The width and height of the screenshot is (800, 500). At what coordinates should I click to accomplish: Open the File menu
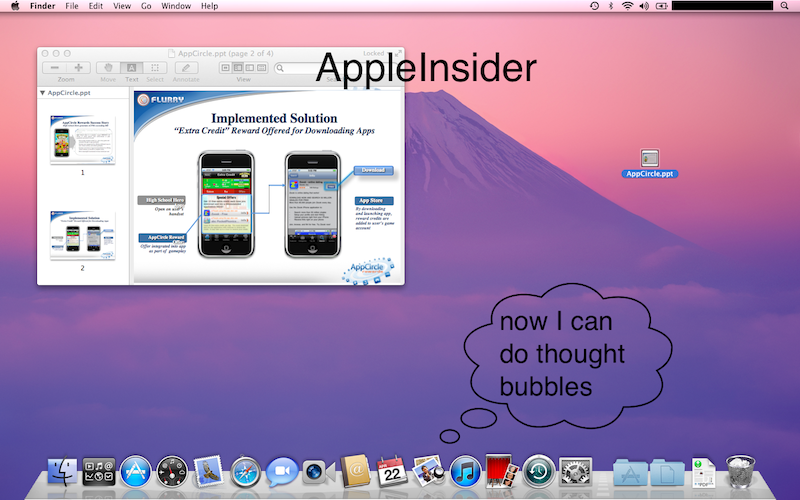(72, 6)
